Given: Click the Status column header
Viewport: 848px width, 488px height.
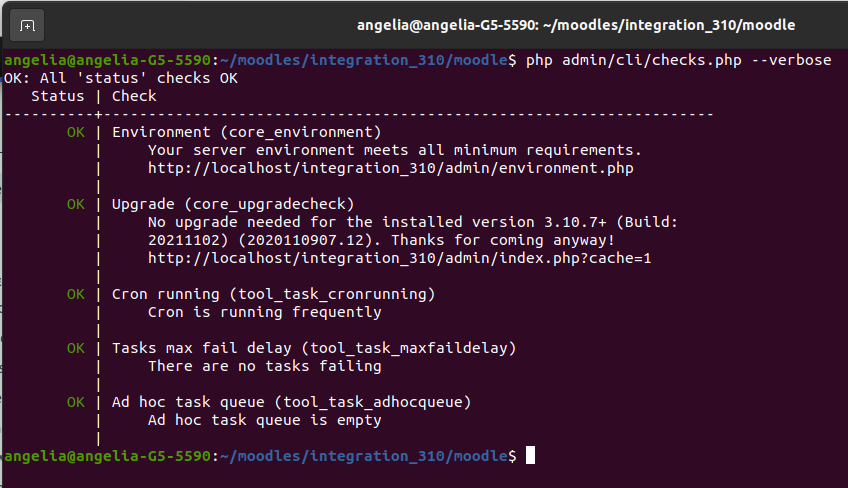Looking at the screenshot, I should pyautogui.click(x=58, y=96).
